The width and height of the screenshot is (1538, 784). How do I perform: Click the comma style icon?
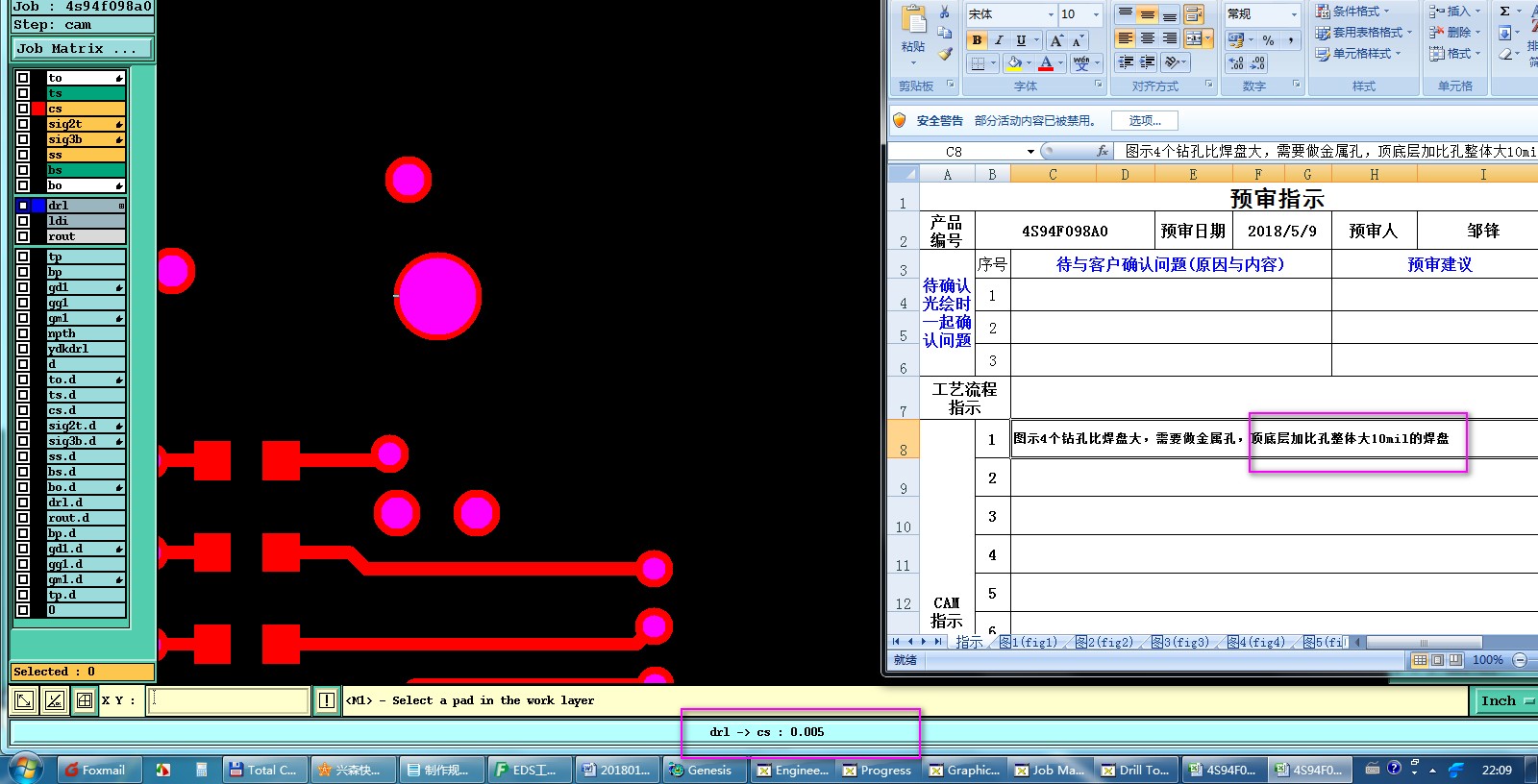pyautogui.click(x=1291, y=40)
